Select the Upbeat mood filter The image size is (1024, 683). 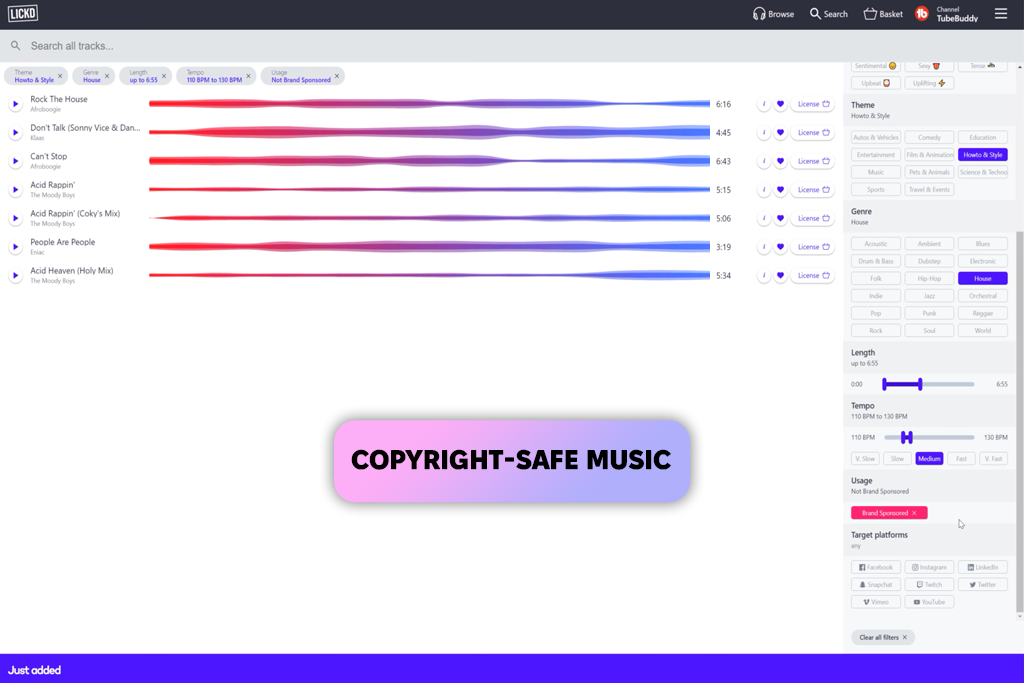(x=876, y=83)
